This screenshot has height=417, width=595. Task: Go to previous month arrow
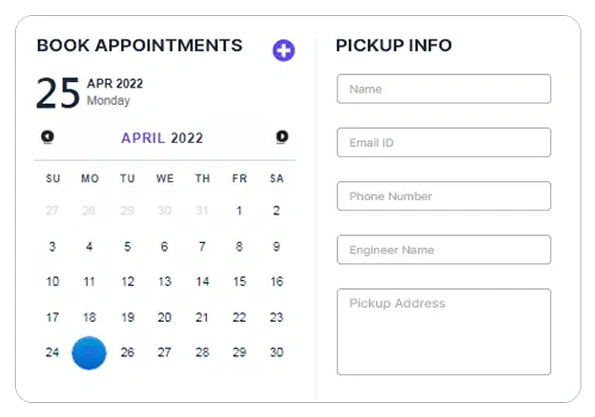coord(47,137)
